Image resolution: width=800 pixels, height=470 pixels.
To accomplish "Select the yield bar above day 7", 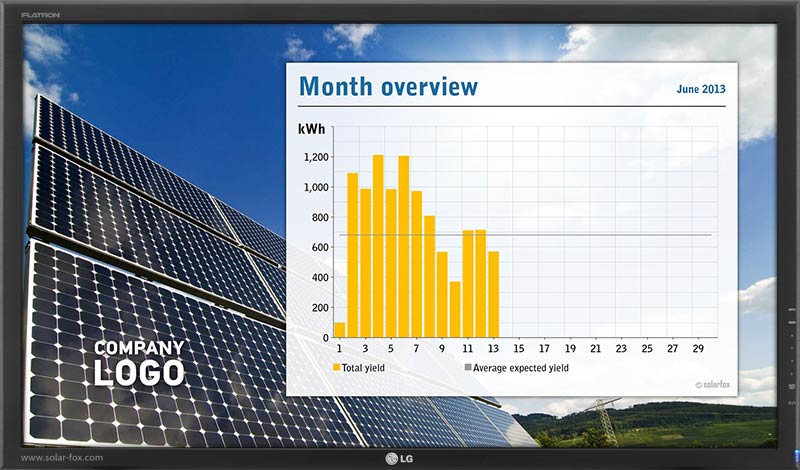I will (x=416, y=264).
